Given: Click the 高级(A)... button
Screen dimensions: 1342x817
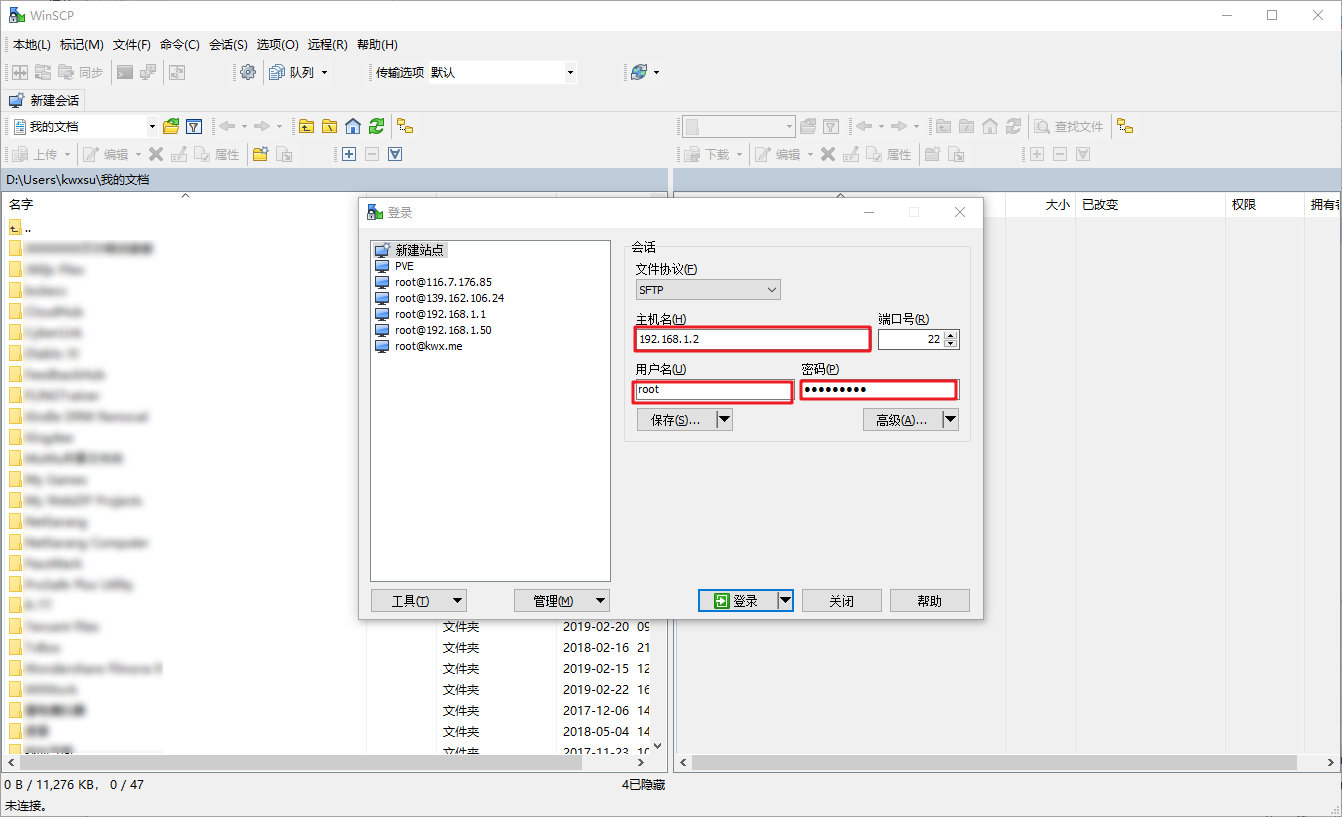Looking at the screenshot, I should coord(903,420).
